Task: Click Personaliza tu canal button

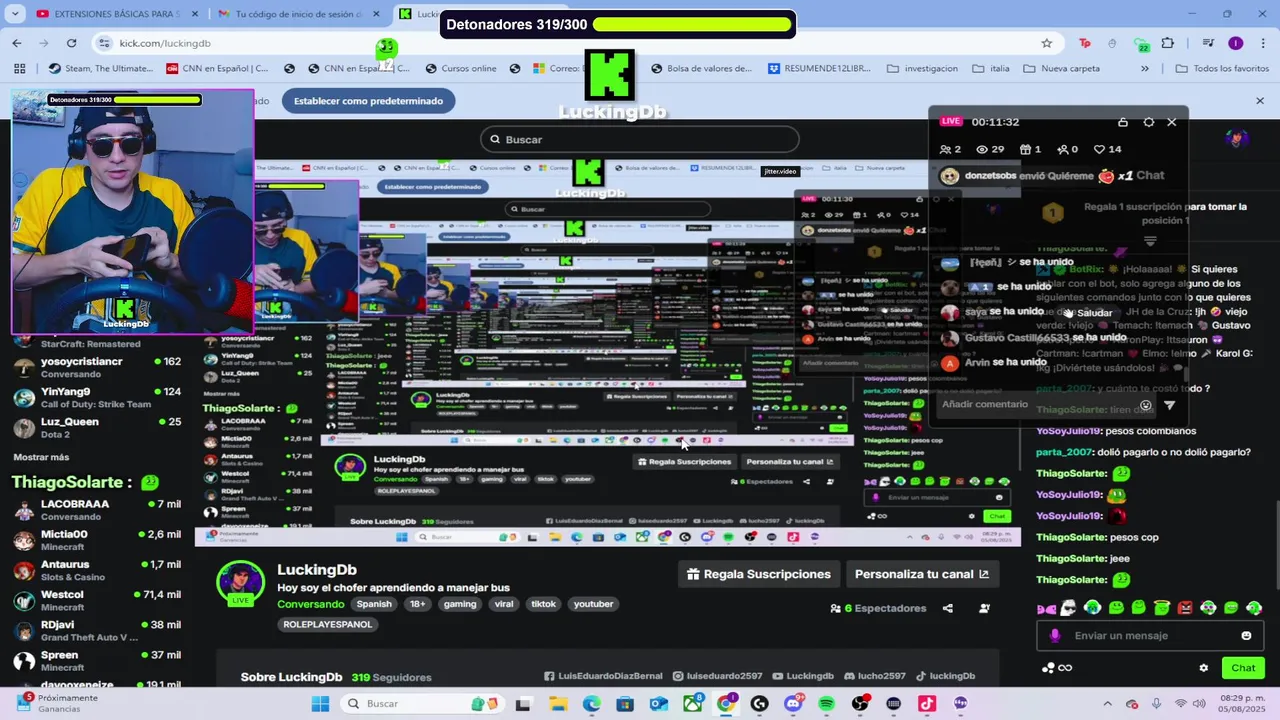Action: (922, 574)
